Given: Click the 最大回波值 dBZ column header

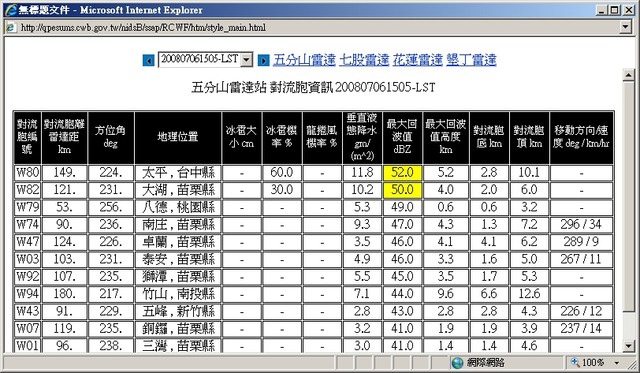Looking at the screenshot, I should coord(402,138).
